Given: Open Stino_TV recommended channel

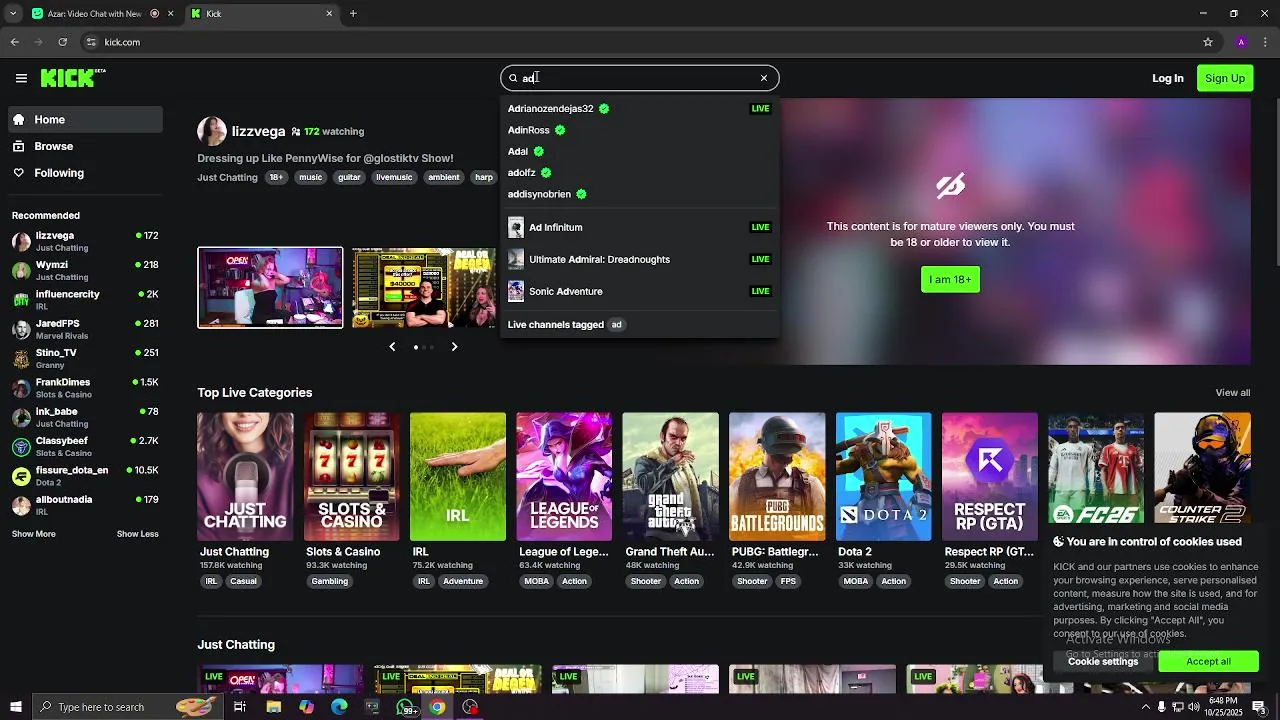Looking at the screenshot, I should click(86, 358).
